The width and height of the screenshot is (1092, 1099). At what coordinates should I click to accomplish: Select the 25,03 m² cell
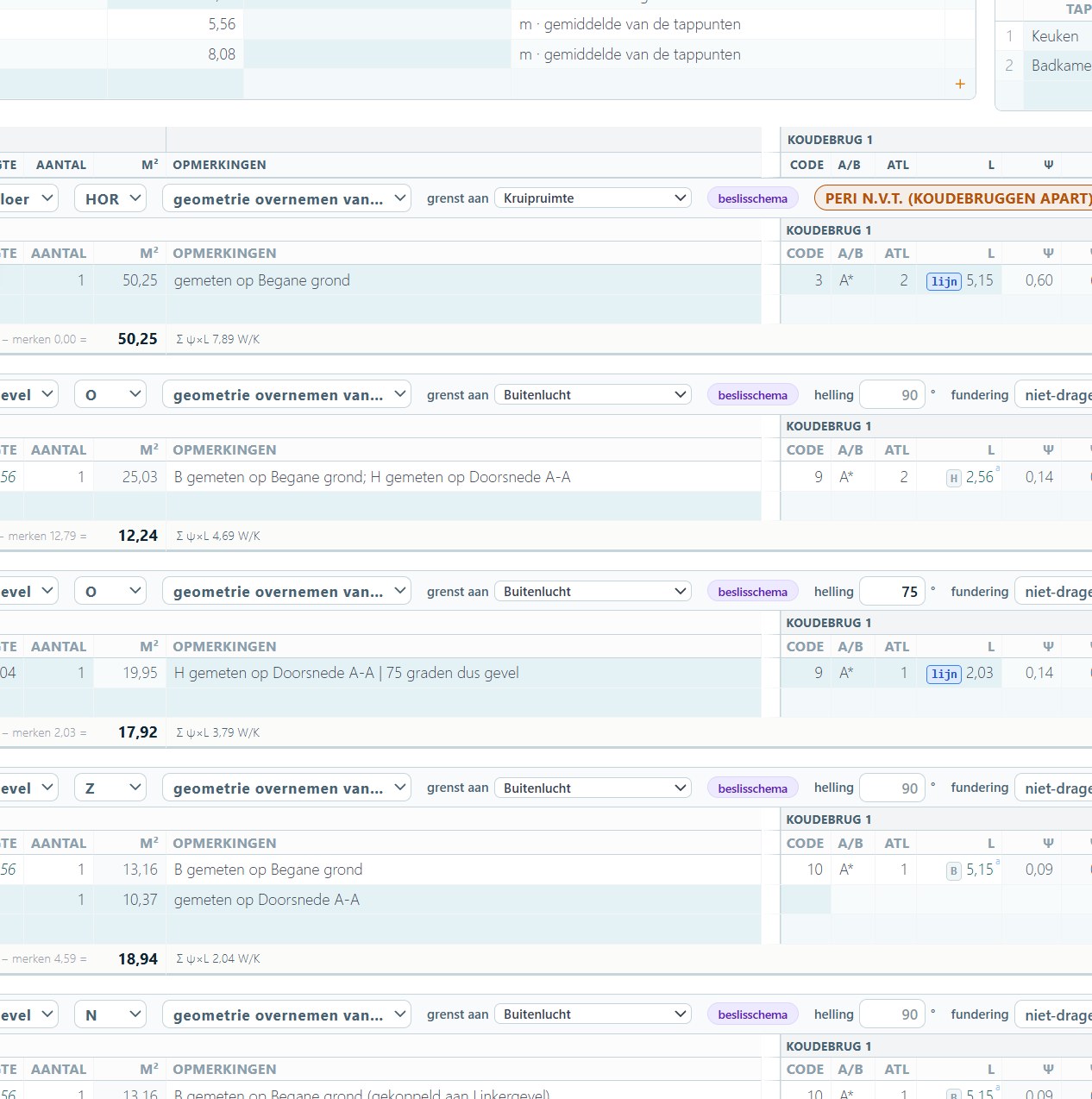point(129,477)
